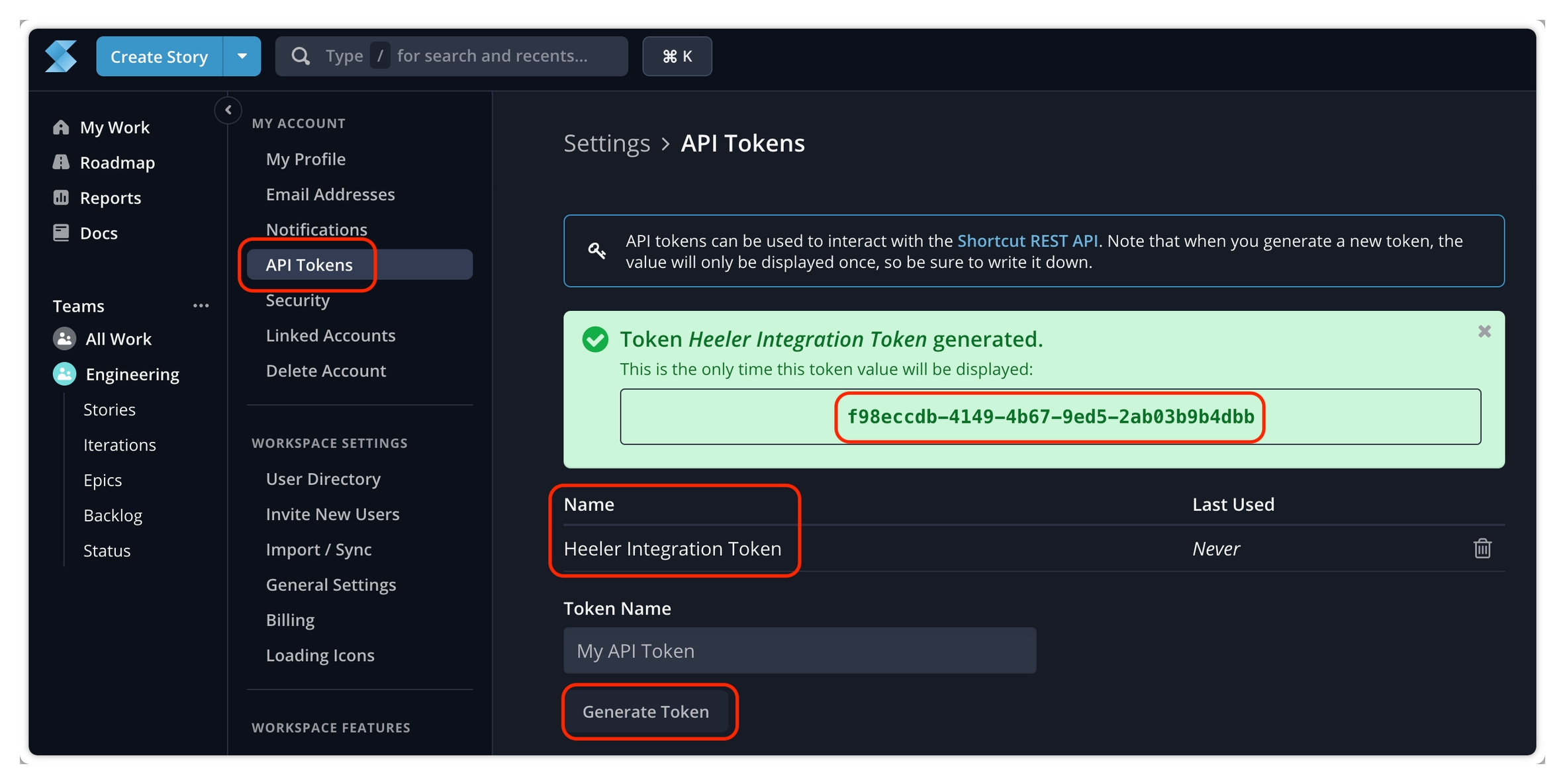This screenshot has height=784, width=1565.
Task: Click the Create Story button
Action: (x=160, y=56)
